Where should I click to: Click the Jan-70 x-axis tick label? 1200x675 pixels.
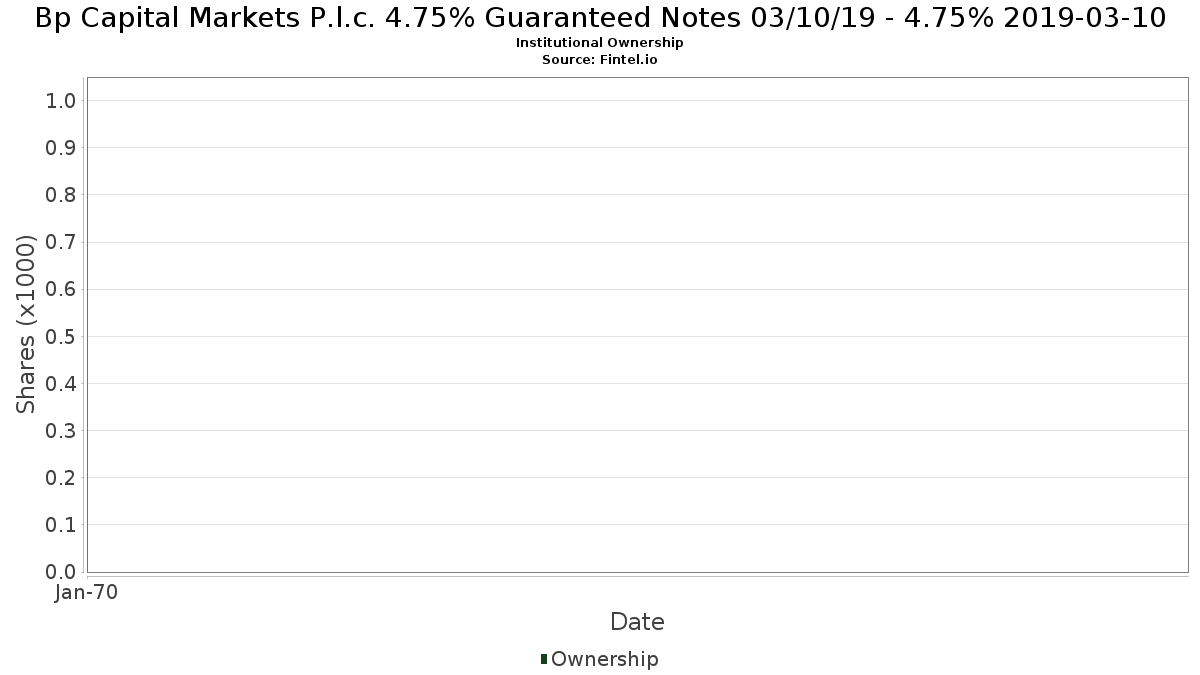(x=87, y=592)
